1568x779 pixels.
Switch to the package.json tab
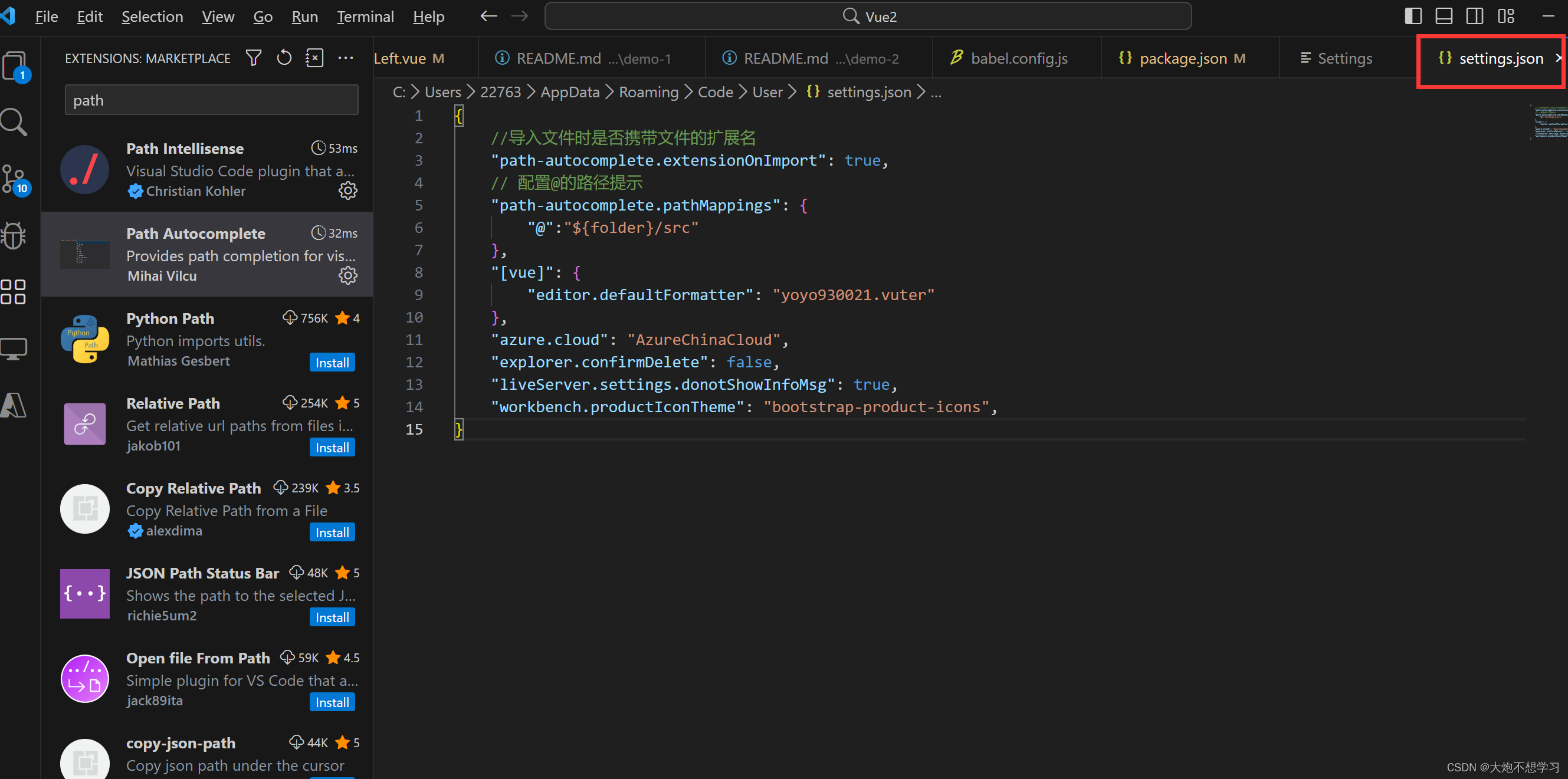pos(1190,58)
